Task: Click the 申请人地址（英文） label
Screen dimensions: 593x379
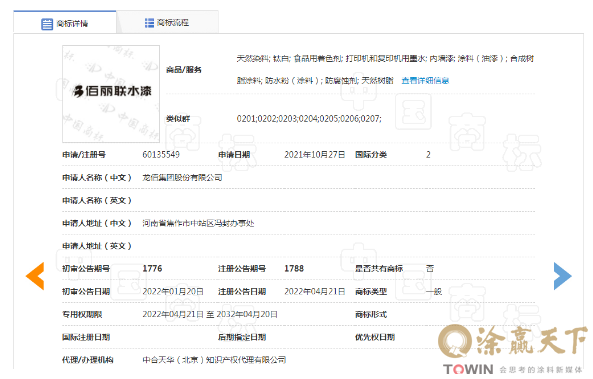Action: pyautogui.click(x=97, y=246)
